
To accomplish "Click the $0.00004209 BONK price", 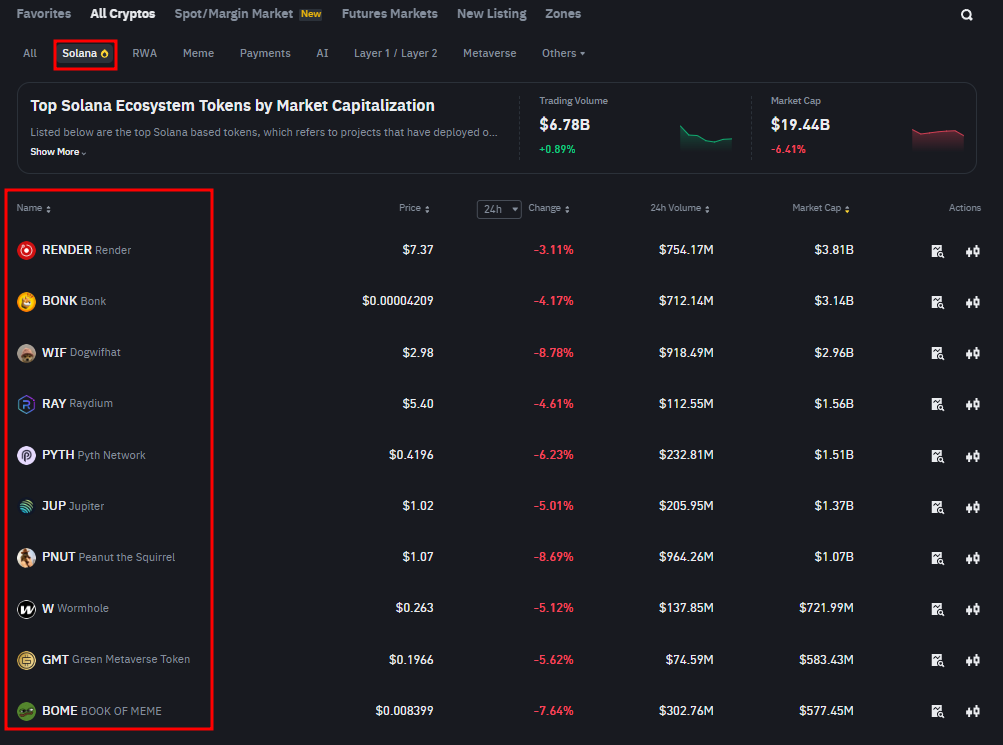I will pos(397,301).
